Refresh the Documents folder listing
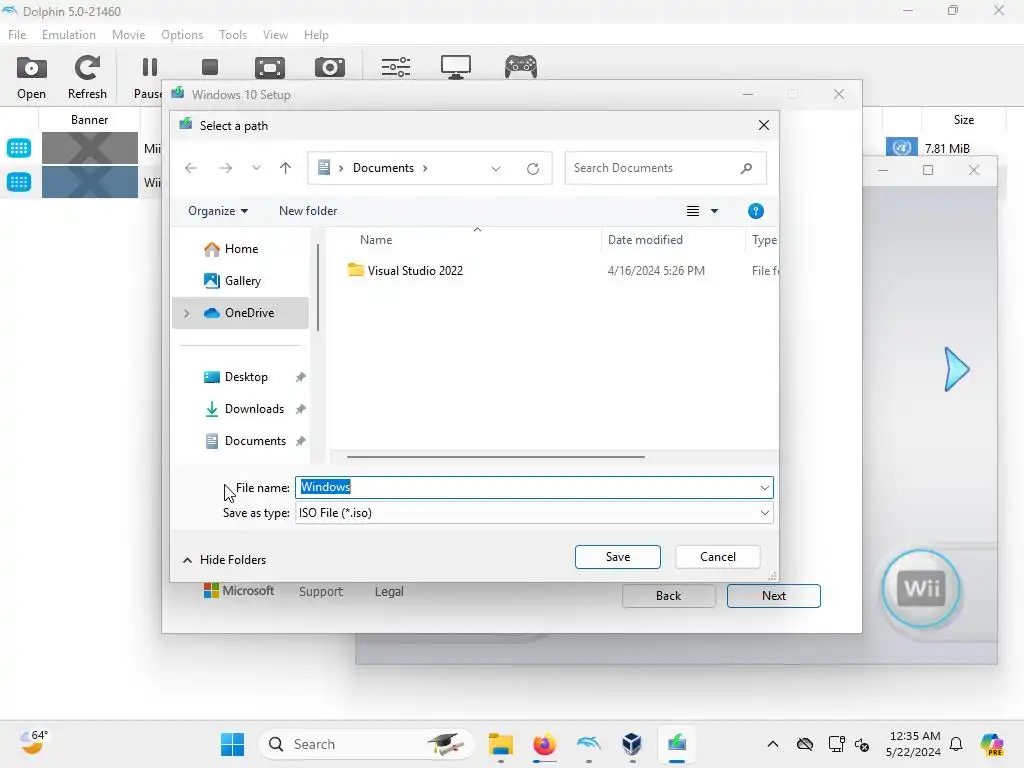 coord(533,169)
